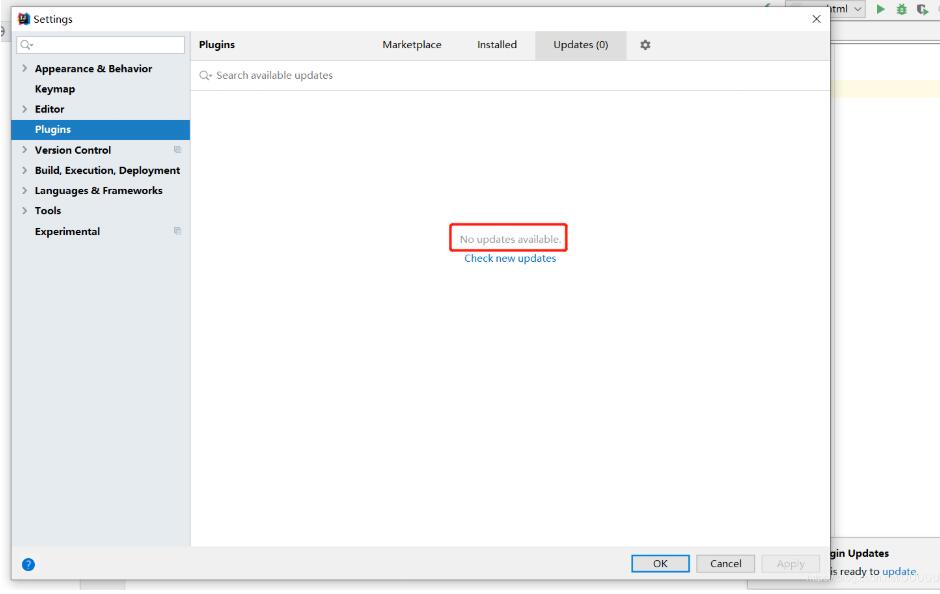Click the update link in Plugin Updates notification
This screenshot has width=940, height=594.
click(897, 571)
